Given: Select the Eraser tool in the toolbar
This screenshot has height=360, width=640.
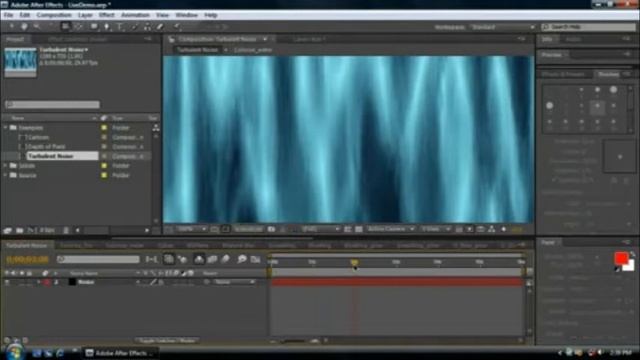Looking at the screenshot, I should [x=160, y=27].
